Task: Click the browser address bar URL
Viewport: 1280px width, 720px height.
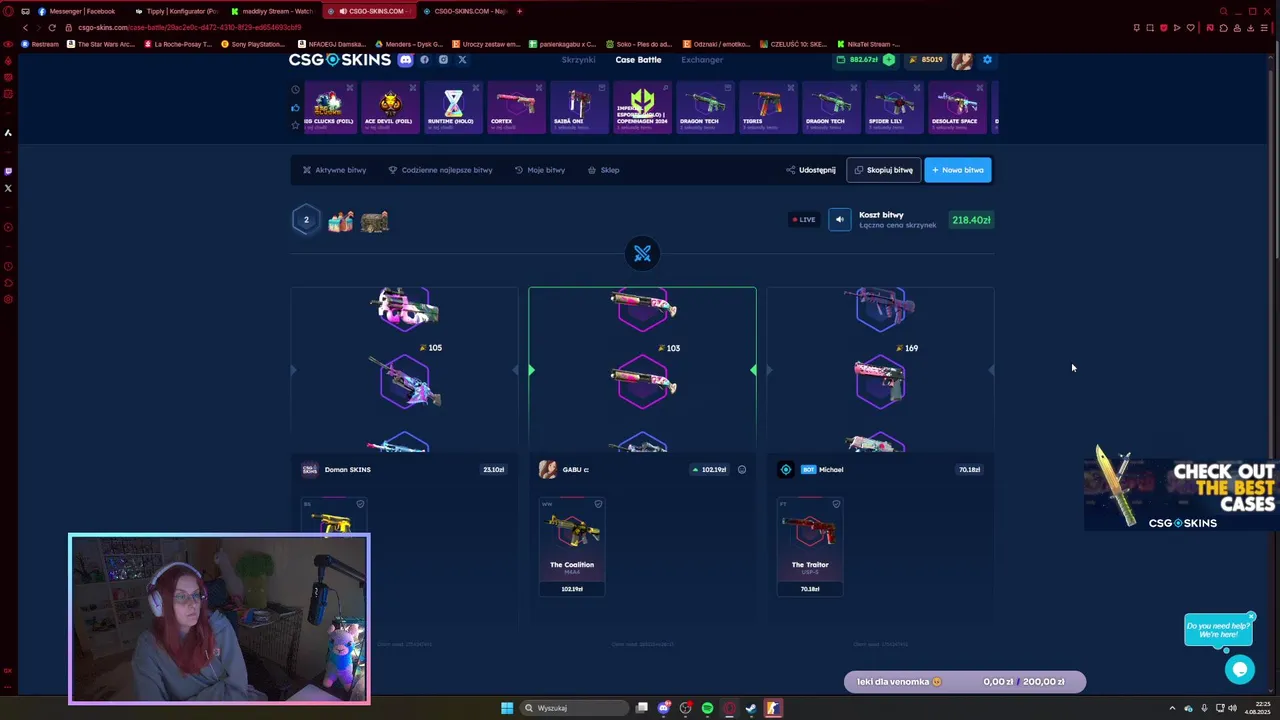Action: [x=190, y=28]
